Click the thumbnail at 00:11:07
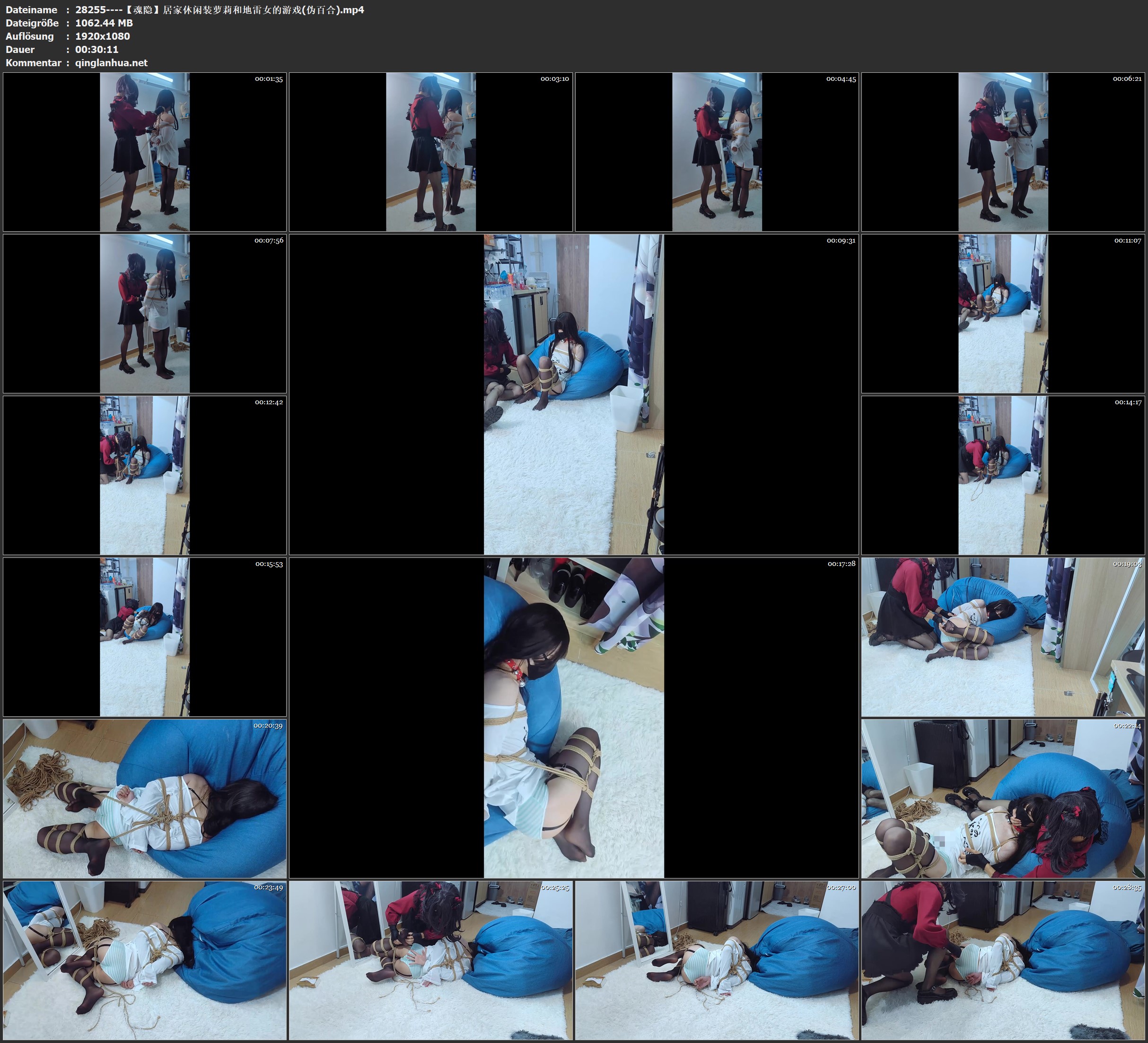Image resolution: width=1148 pixels, height=1043 pixels. point(1003,313)
